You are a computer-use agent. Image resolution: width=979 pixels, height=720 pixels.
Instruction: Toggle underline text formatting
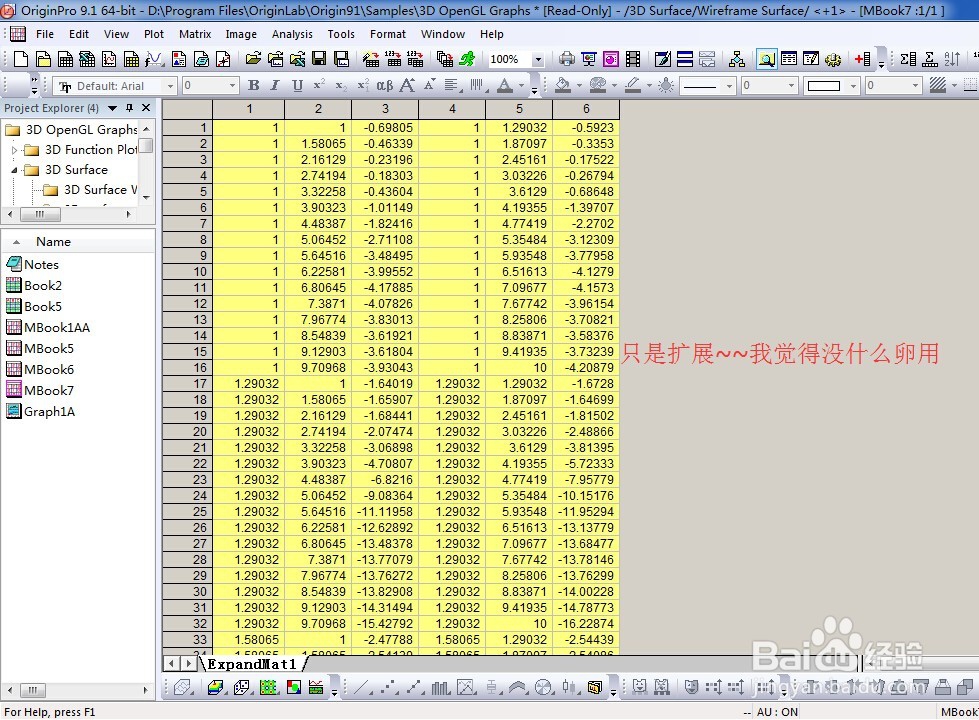[295, 85]
